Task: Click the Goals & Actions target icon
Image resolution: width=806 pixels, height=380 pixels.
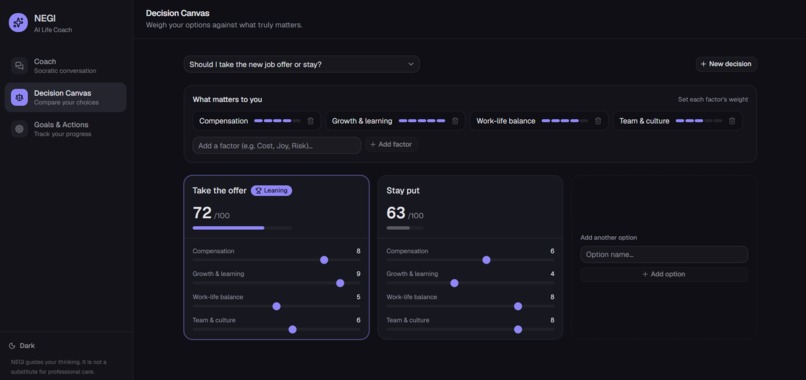Action: pyautogui.click(x=20, y=129)
